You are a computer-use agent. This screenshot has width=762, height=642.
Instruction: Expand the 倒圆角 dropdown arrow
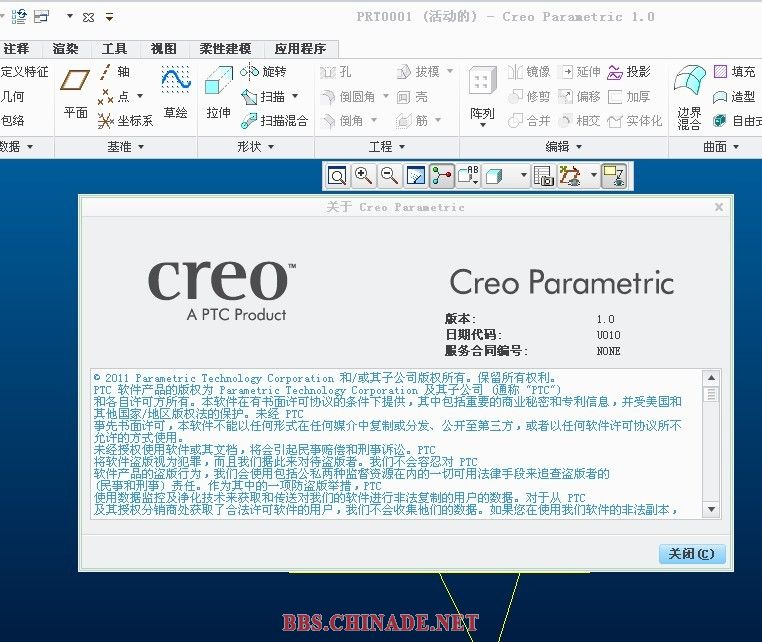coord(386,96)
